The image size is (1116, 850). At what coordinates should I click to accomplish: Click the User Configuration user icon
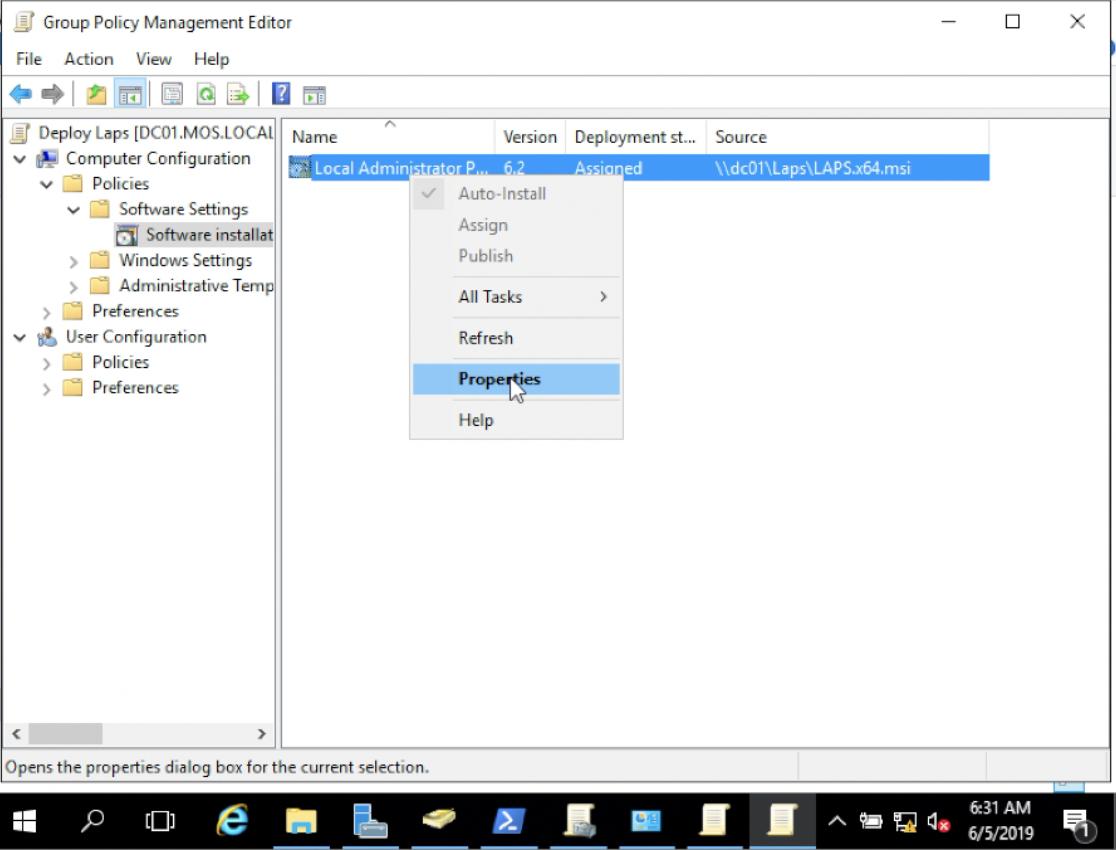click(x=47, y=337)
